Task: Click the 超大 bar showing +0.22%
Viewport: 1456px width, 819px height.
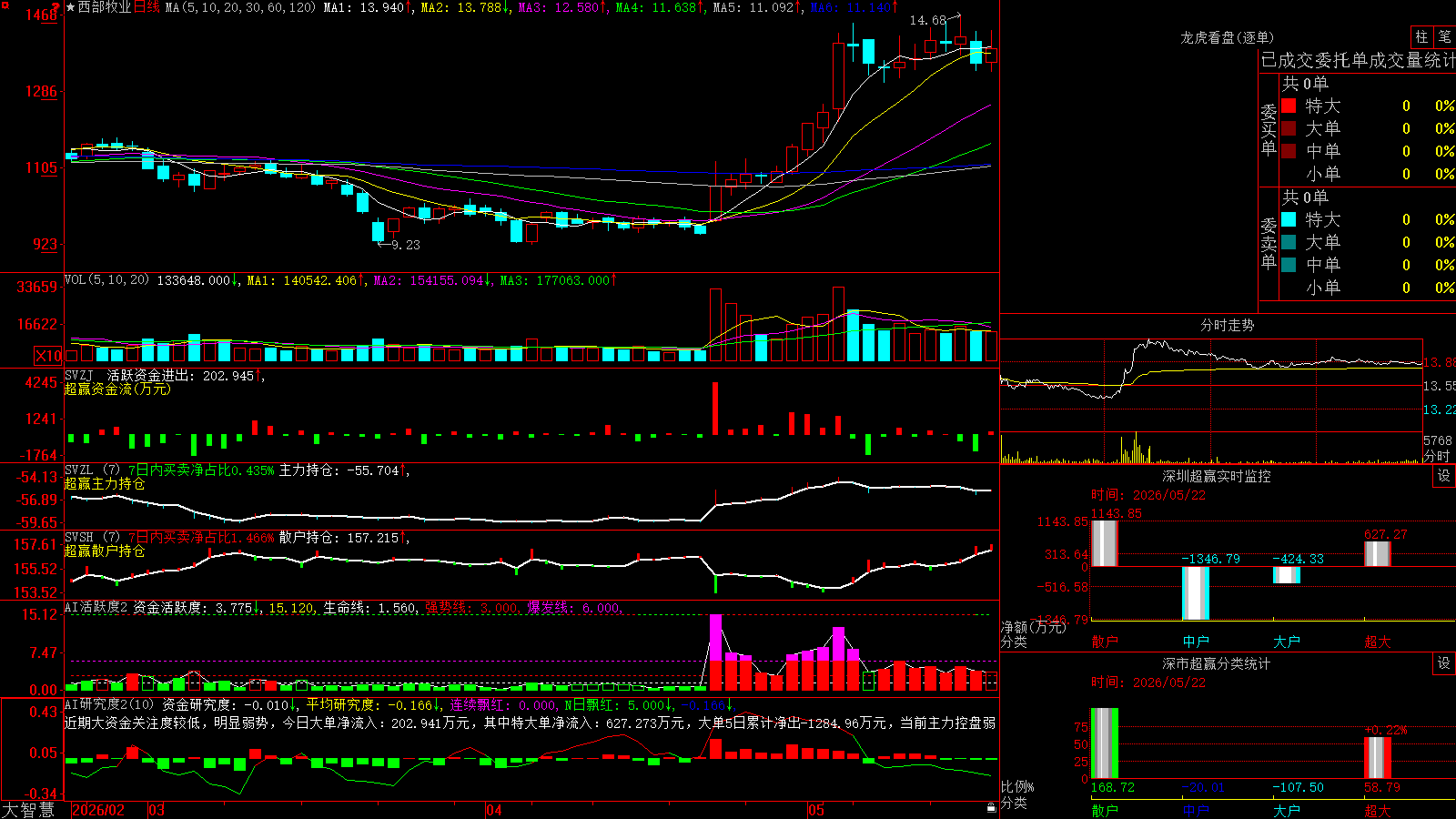Action: tap(1378, 757)
